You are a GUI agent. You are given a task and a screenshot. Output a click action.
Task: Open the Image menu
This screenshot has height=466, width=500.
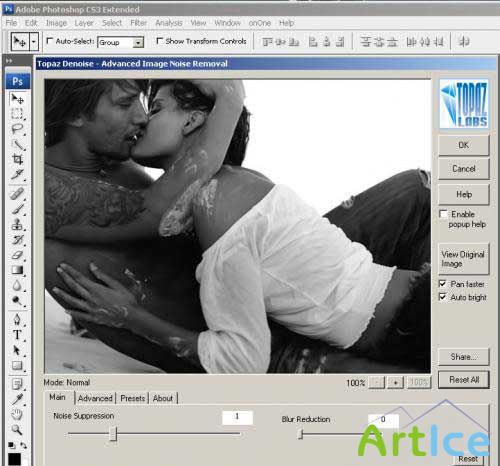point(56,23)
